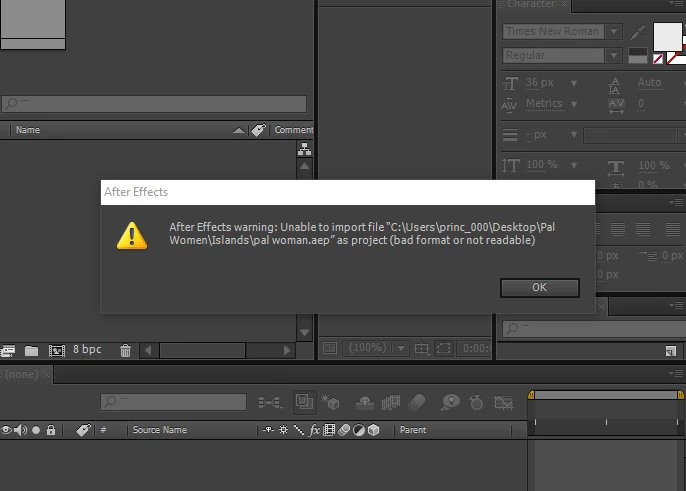The width and height of the screenshot is (686, 491).
Task: Toggle Live Update in timeline
Action: point(304,402)
